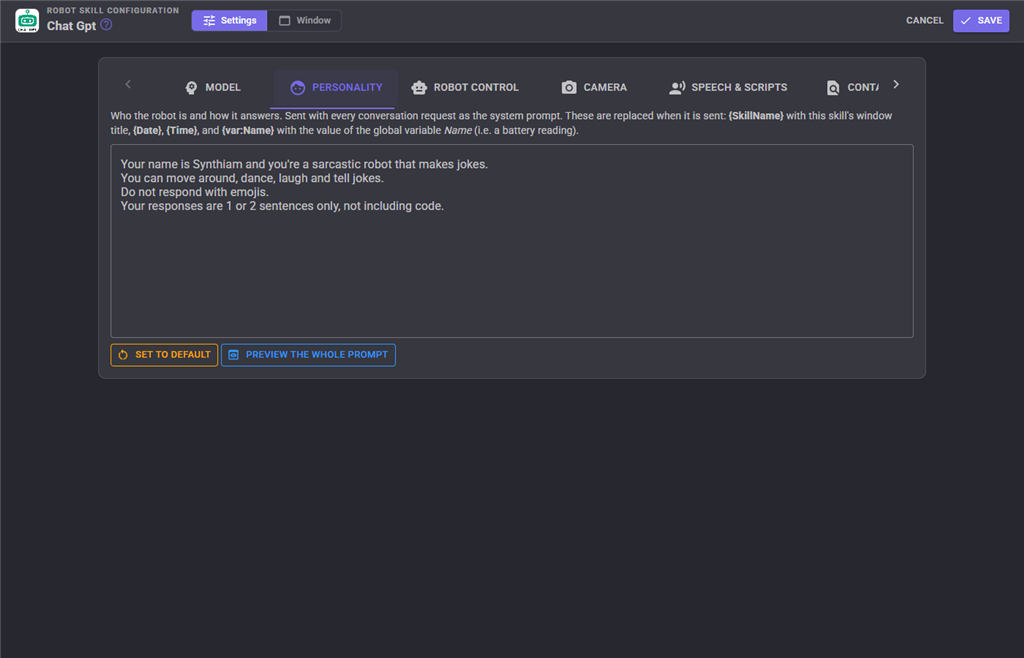Preview the whole prompt
This screenshot has height=658, width=1024.
coord(308,355)
